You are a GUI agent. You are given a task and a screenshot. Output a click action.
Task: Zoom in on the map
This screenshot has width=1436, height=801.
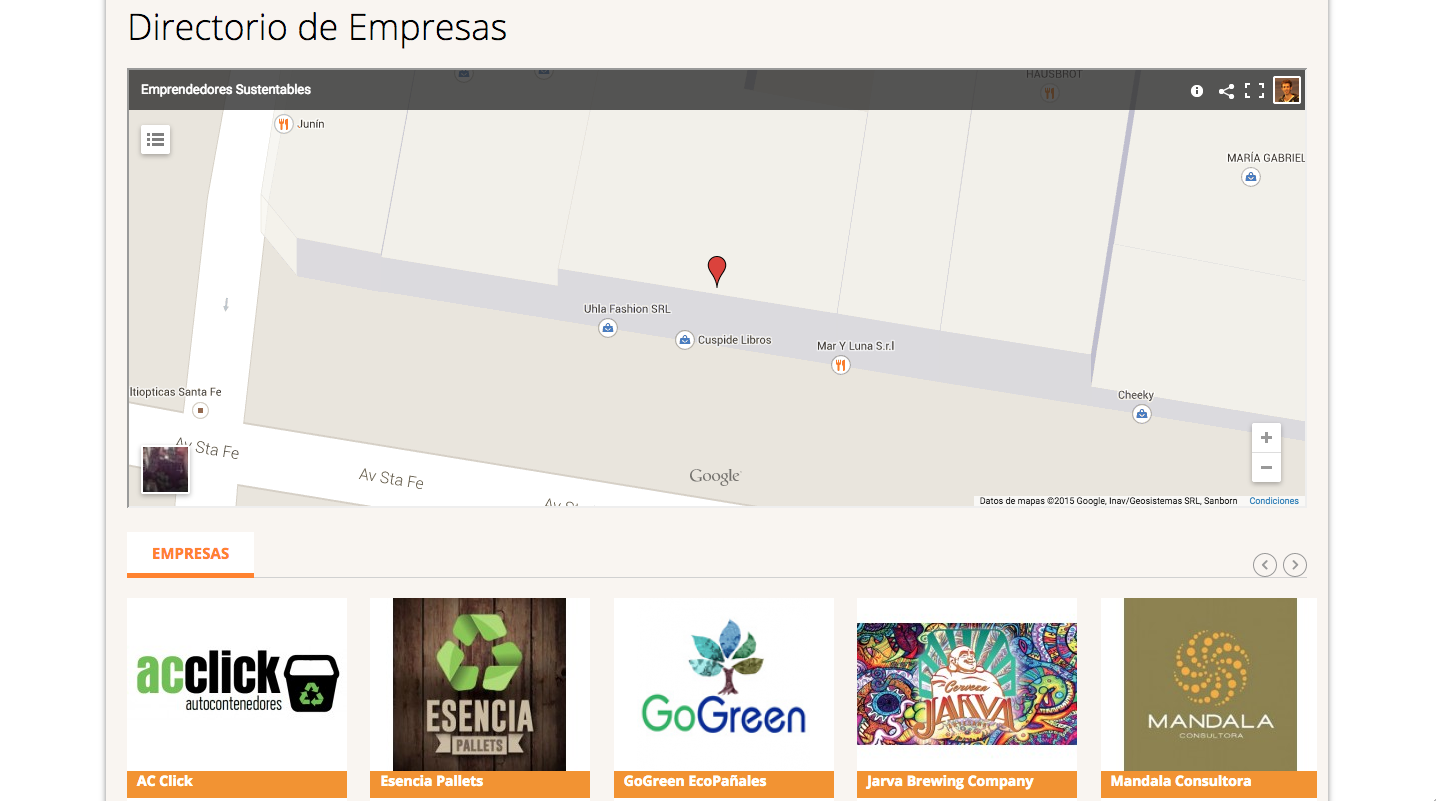point(1266,438)
